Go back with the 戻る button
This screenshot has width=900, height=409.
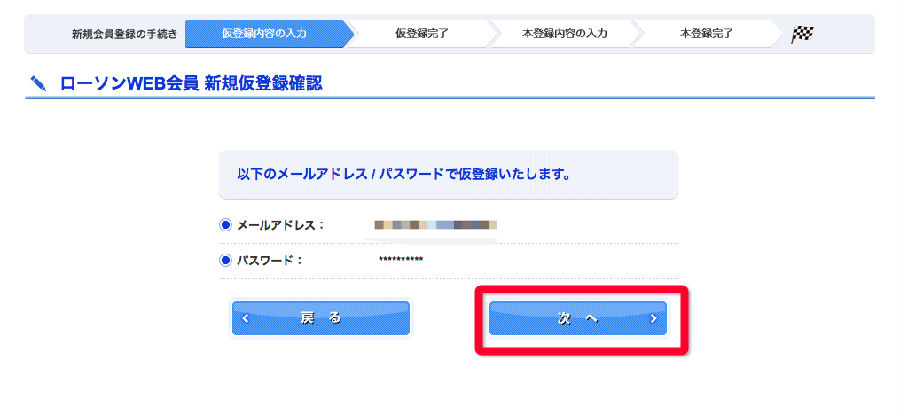(321, 318)
